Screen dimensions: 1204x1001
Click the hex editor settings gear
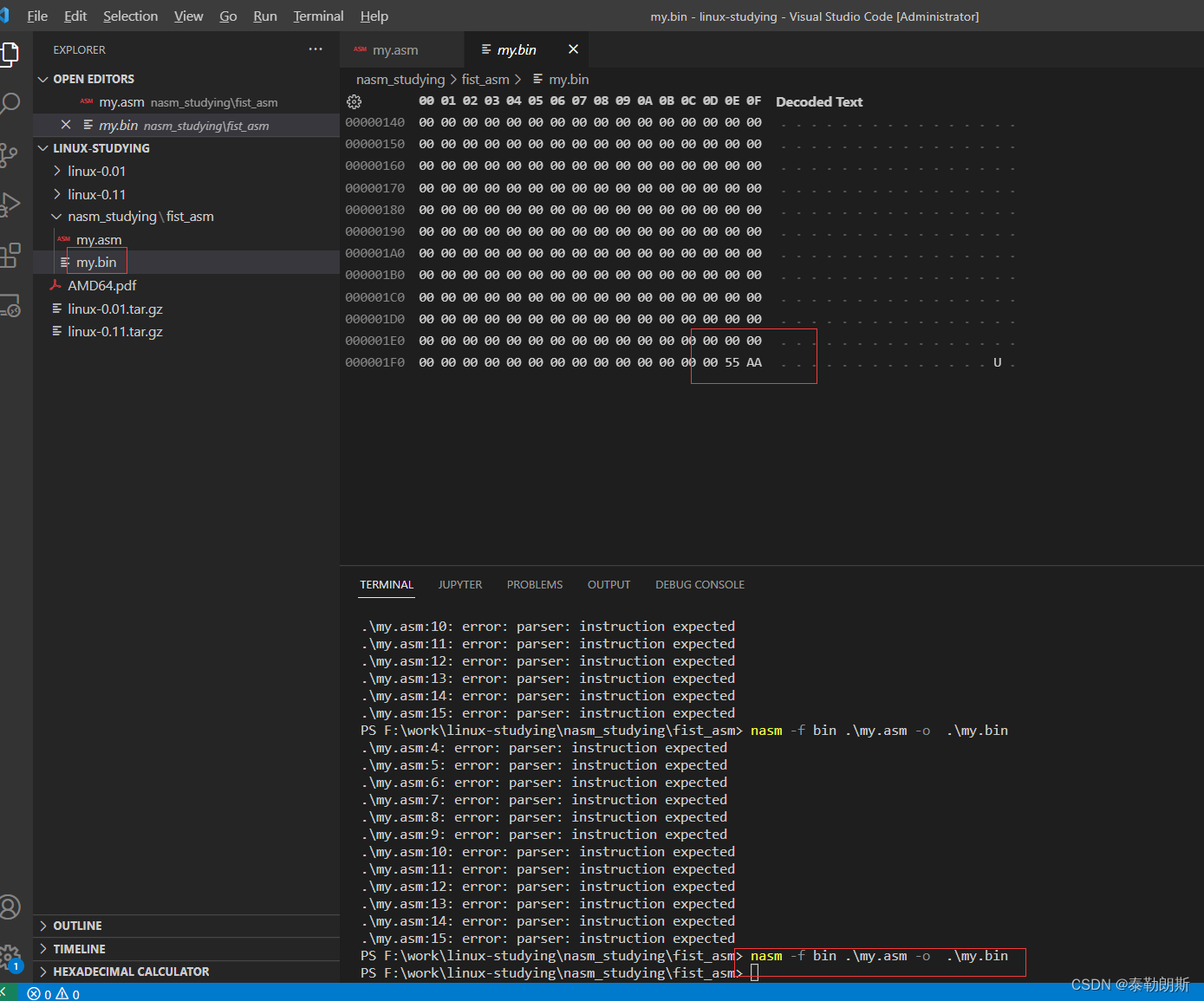pos(354,101)
